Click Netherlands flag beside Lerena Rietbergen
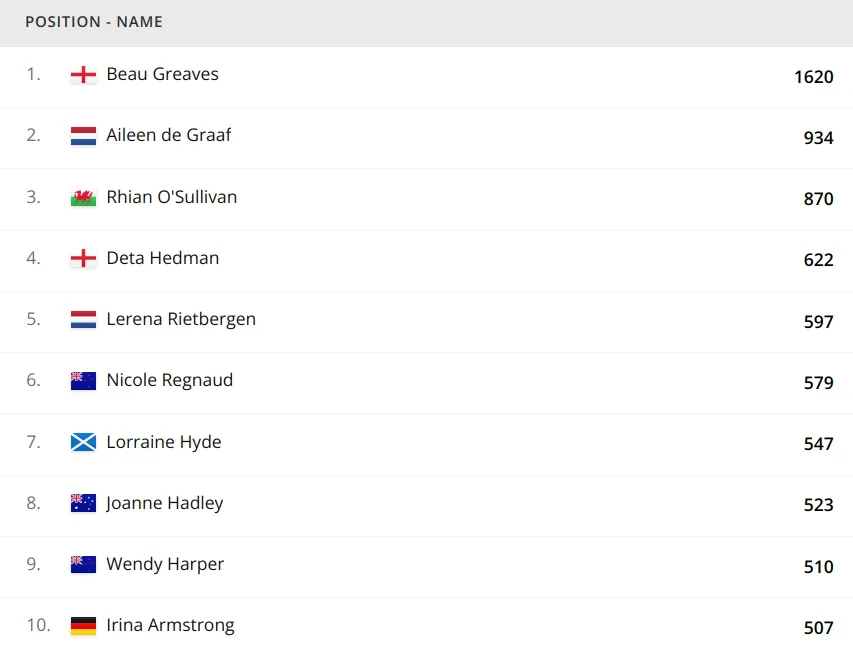The image size is (853, 655). point(83,320)
